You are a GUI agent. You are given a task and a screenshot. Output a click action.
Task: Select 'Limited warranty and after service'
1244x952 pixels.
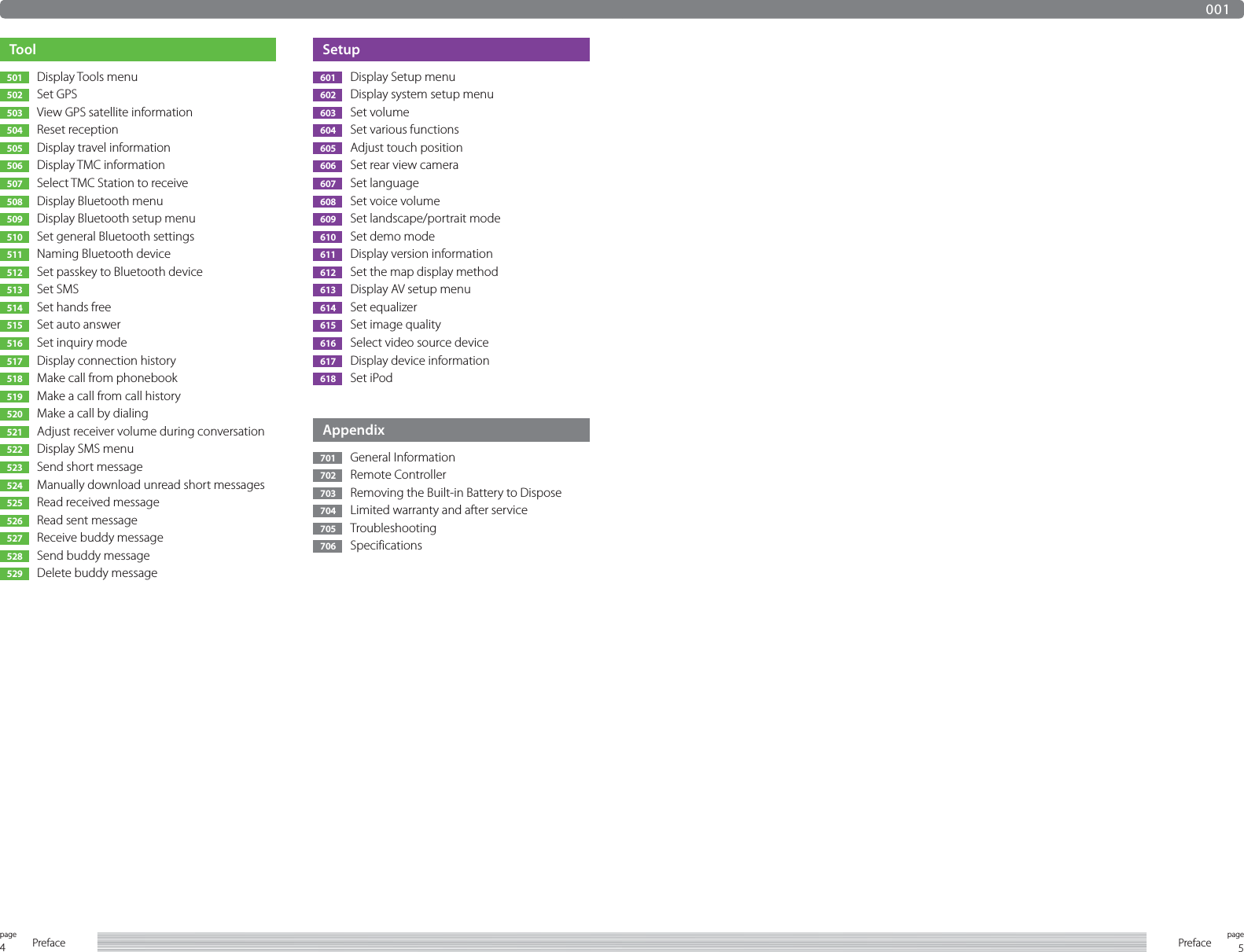pos(439,510)
